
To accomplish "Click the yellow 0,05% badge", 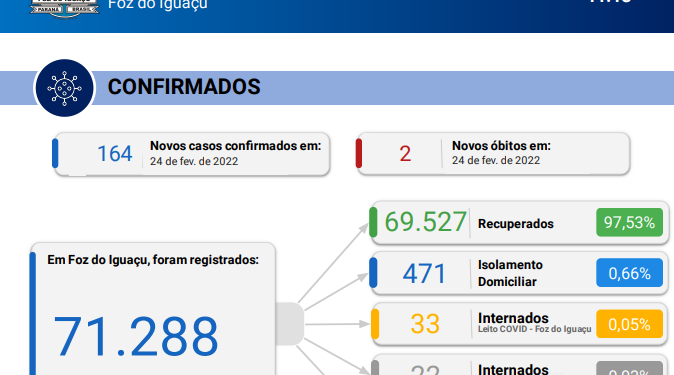I will 629,324.
